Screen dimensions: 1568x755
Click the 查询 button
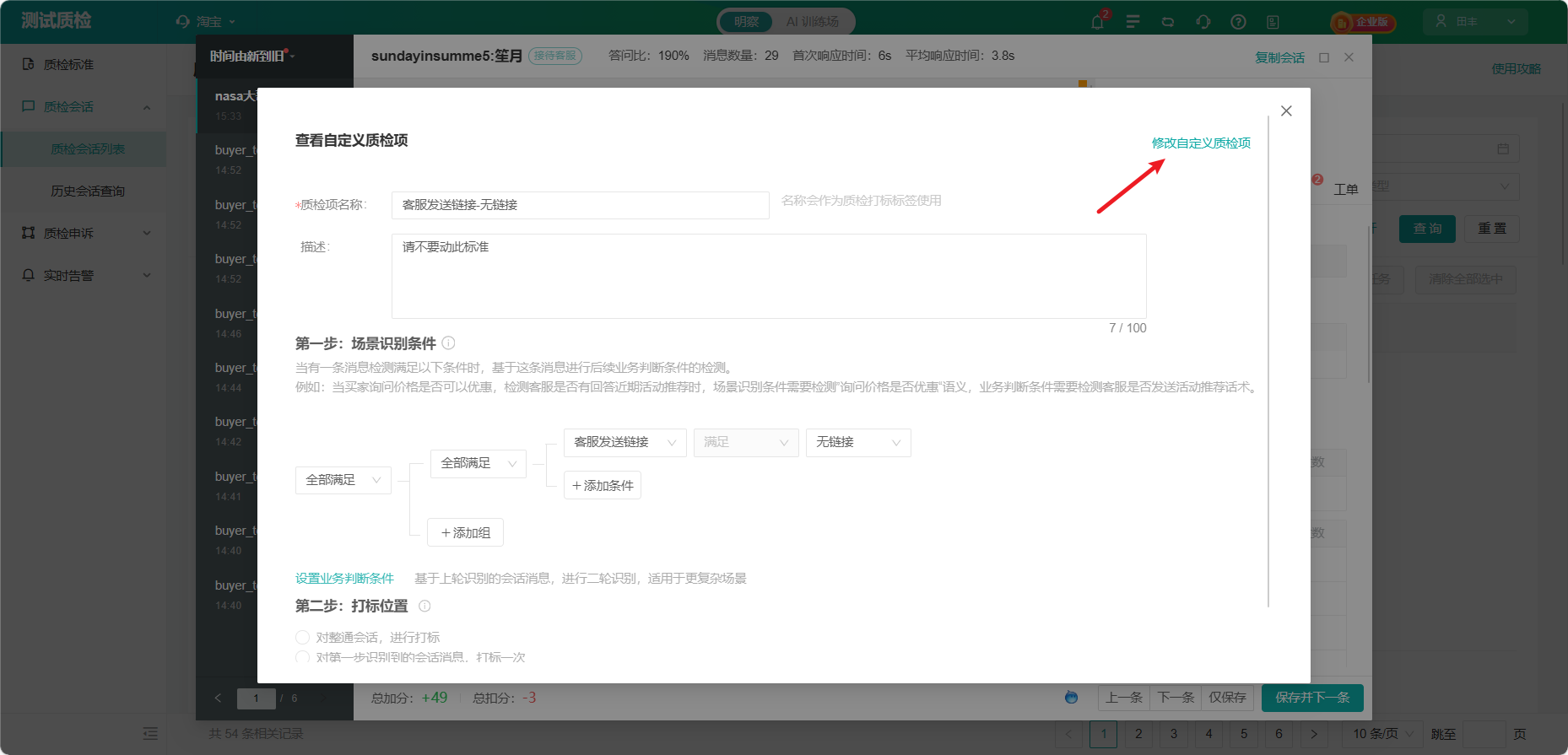[1427, 229]
